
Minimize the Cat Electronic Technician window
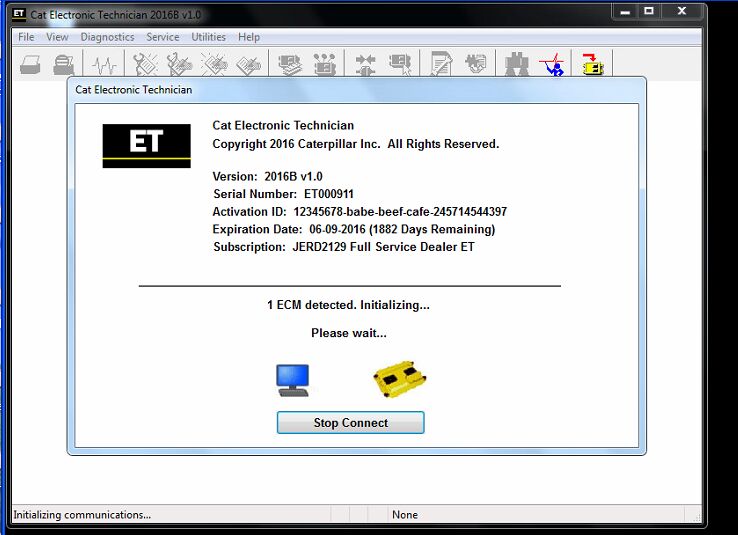tap(625, 12)
